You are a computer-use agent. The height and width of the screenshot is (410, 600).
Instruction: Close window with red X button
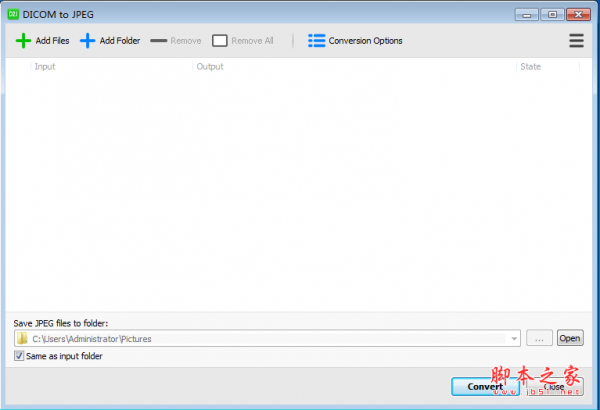(x=579, y=15)
